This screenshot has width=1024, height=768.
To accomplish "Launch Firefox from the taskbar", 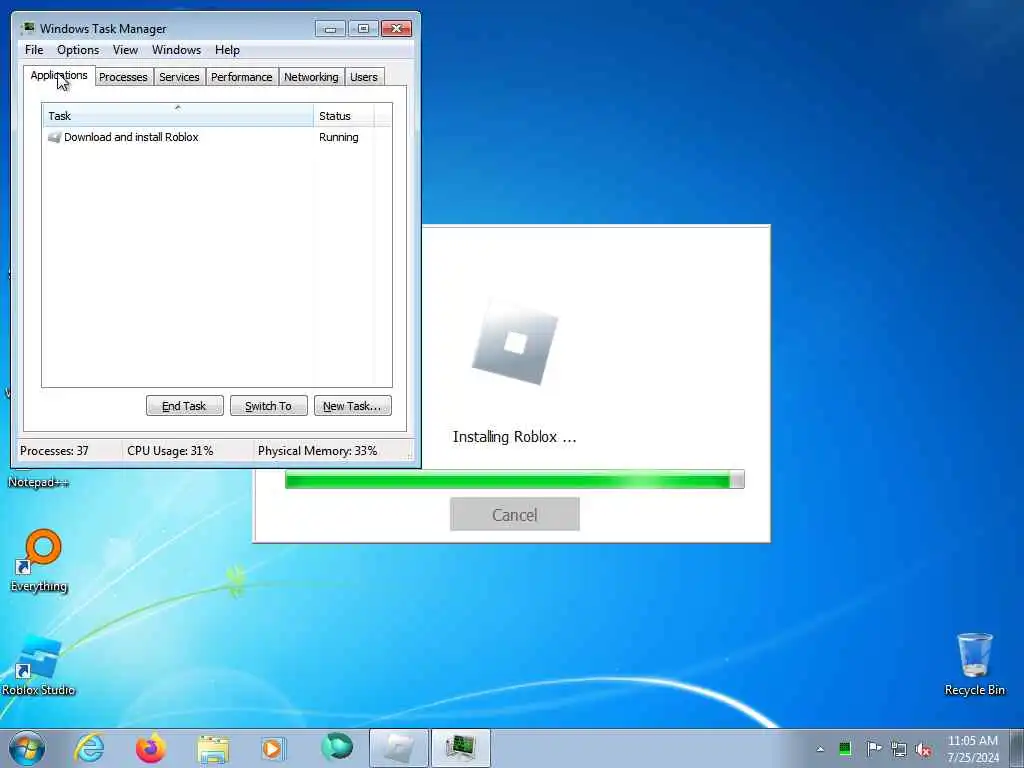I will tap(151, 748).
